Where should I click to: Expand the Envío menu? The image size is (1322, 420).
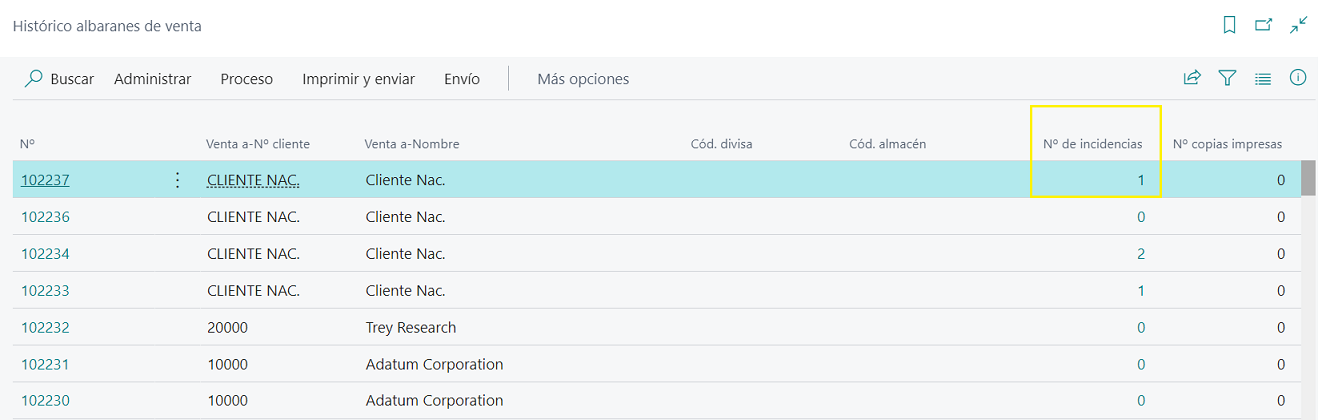[x=462, y=79]
